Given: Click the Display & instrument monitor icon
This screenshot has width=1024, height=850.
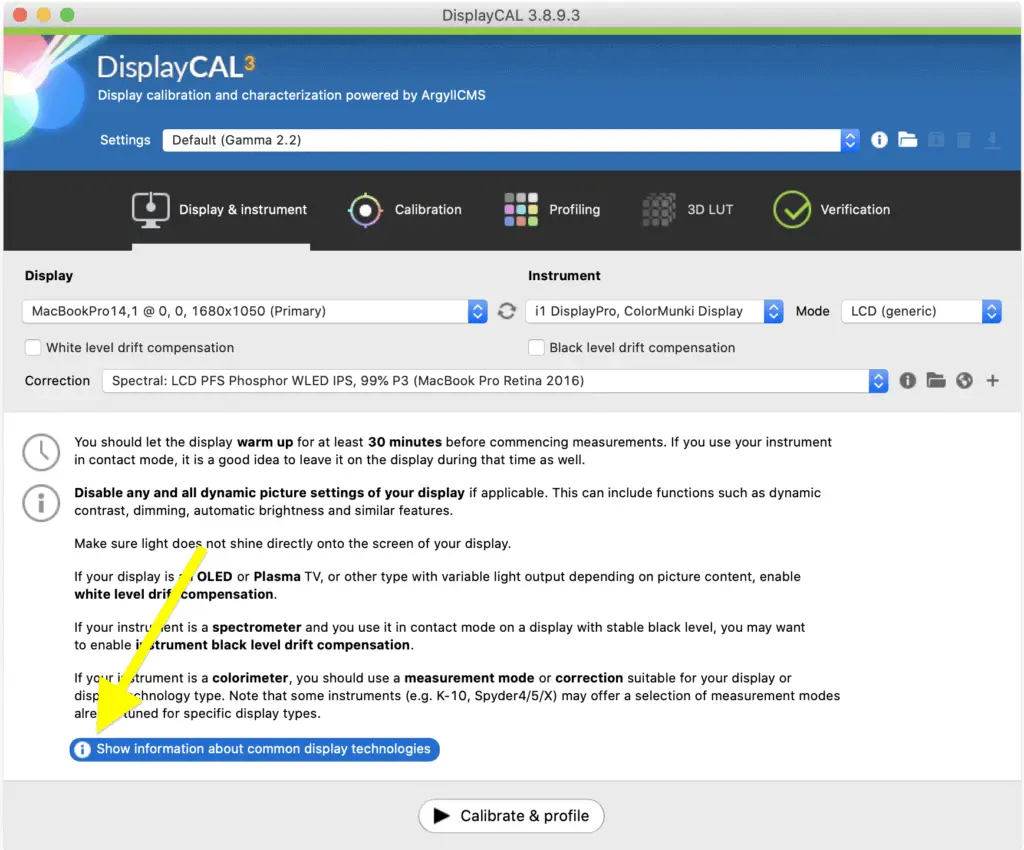Looking at the screenshot, I should coord(150,210).
